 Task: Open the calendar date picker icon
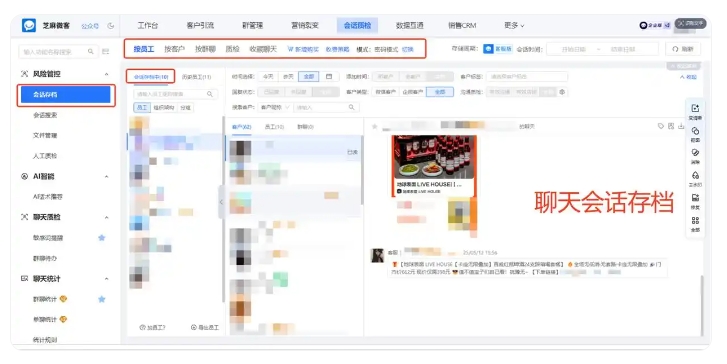tap(329, 77)
